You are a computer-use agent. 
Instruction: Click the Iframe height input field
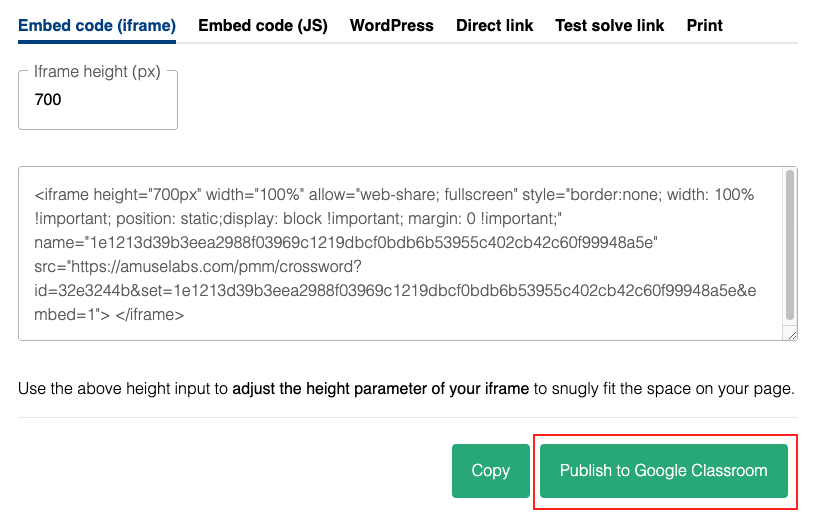pyautogui.click(x=98, y=100)
